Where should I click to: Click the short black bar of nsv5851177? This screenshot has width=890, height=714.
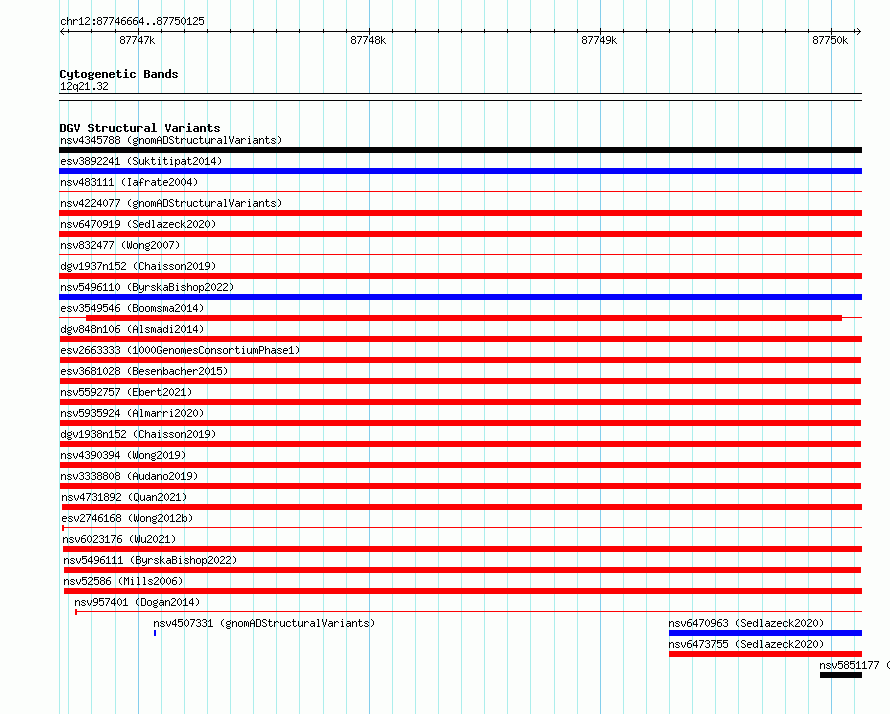(841, 675)
